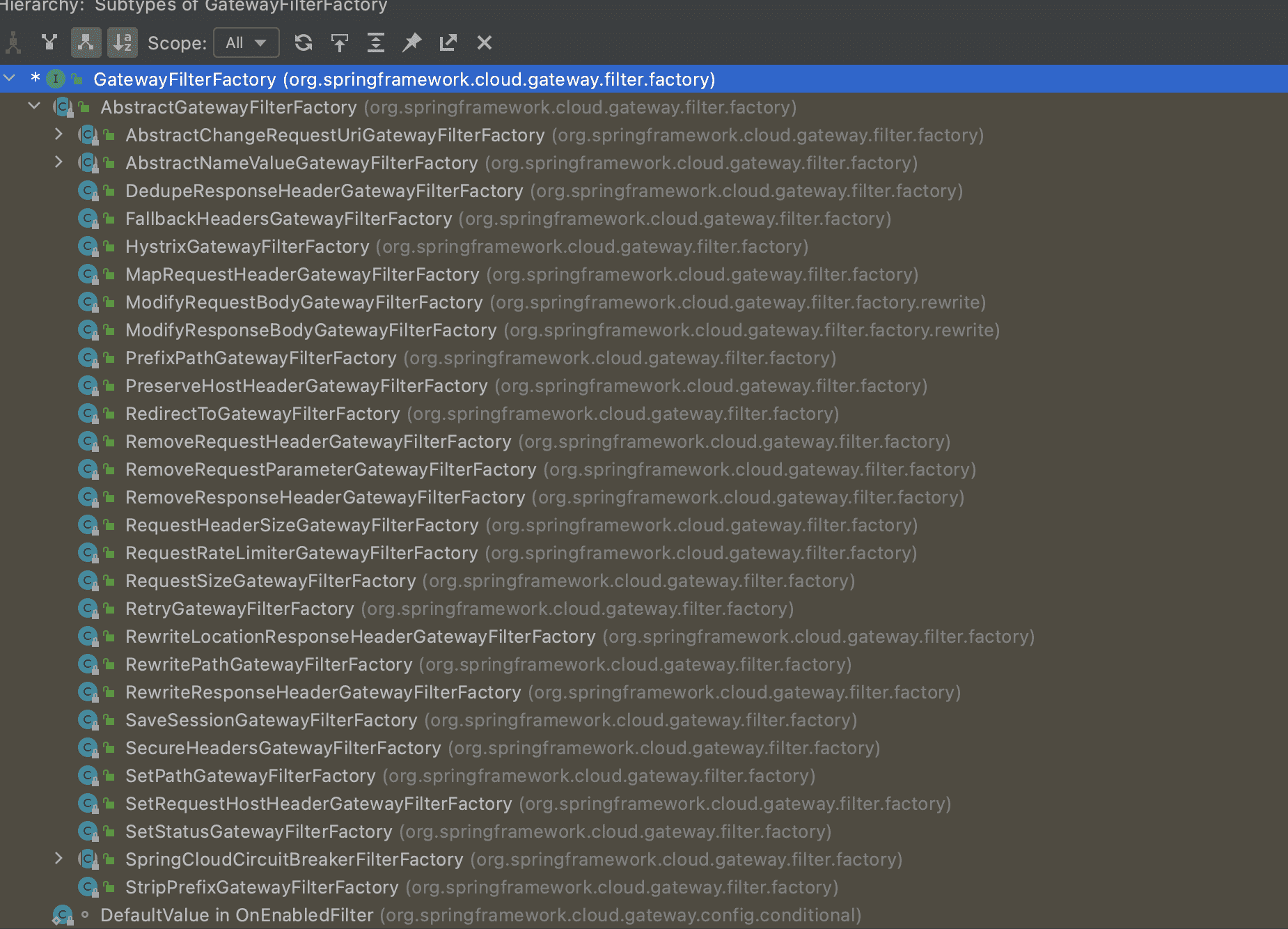
Task: Export hierarchy to text file
Action: (x=448, y=42)
